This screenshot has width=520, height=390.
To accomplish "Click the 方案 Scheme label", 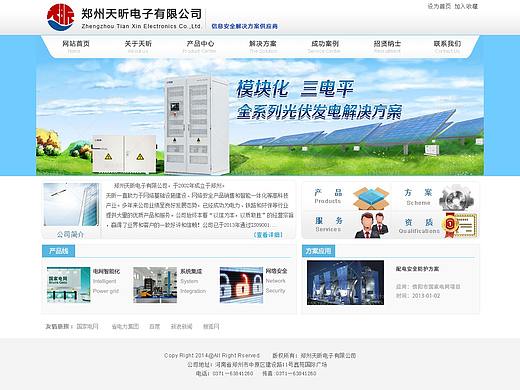I will coord(418,197).
